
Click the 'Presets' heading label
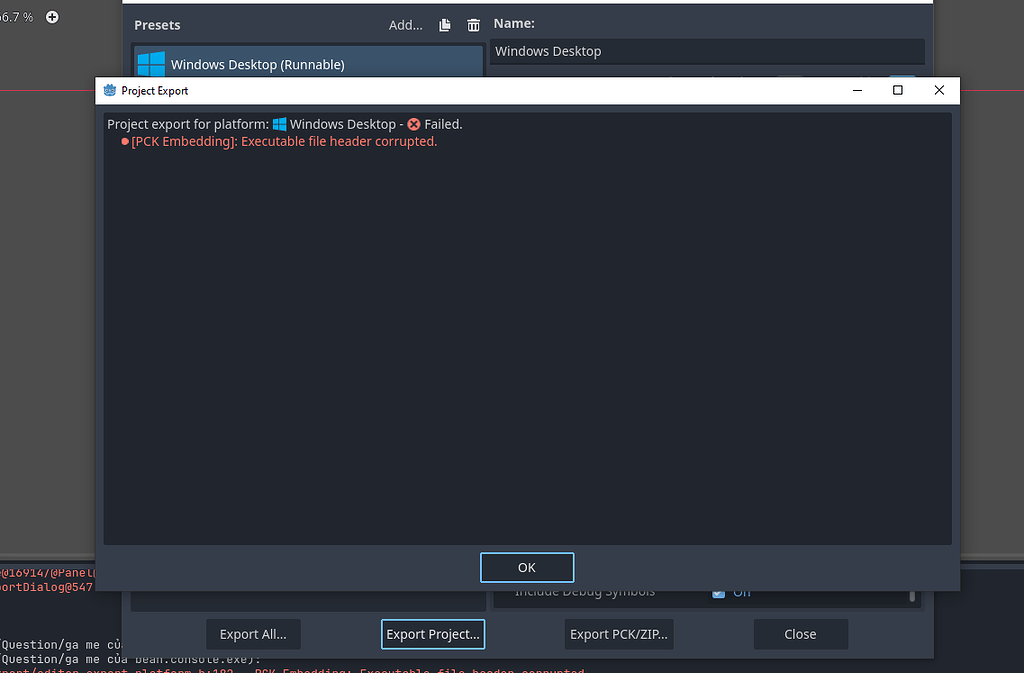click(x=157, y=25)
